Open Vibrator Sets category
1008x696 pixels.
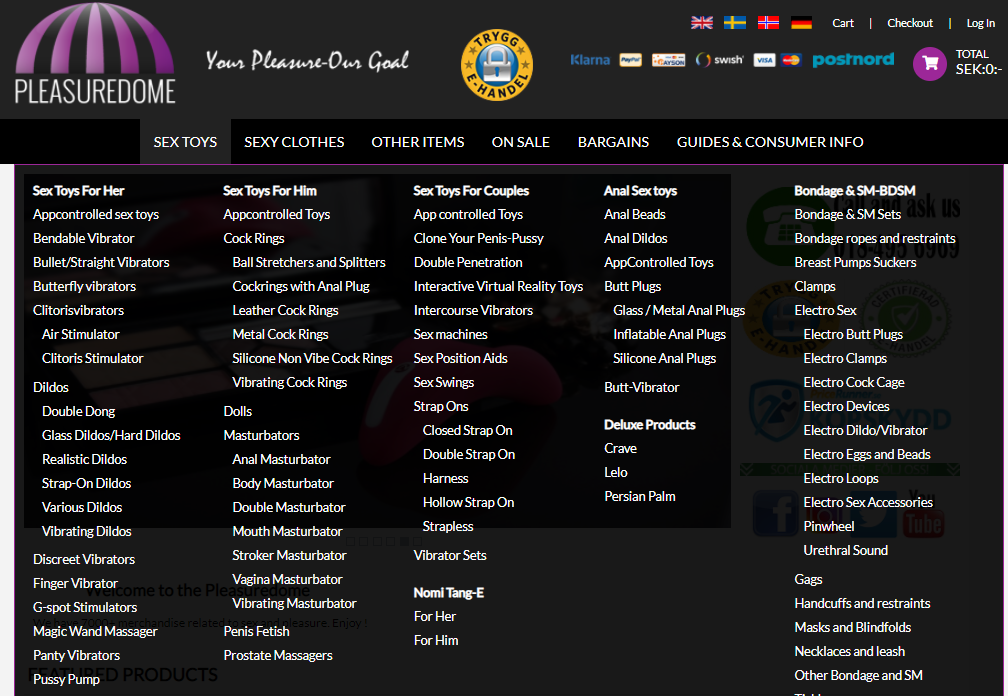click(x=450, y=555)
